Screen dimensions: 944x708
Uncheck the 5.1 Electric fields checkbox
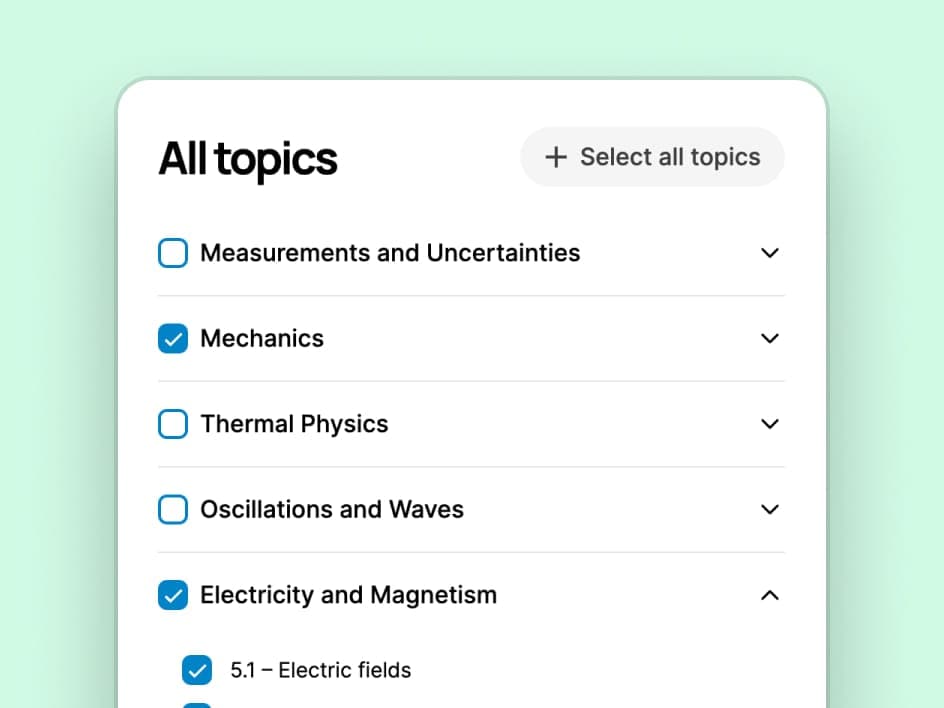pos(197,670)
